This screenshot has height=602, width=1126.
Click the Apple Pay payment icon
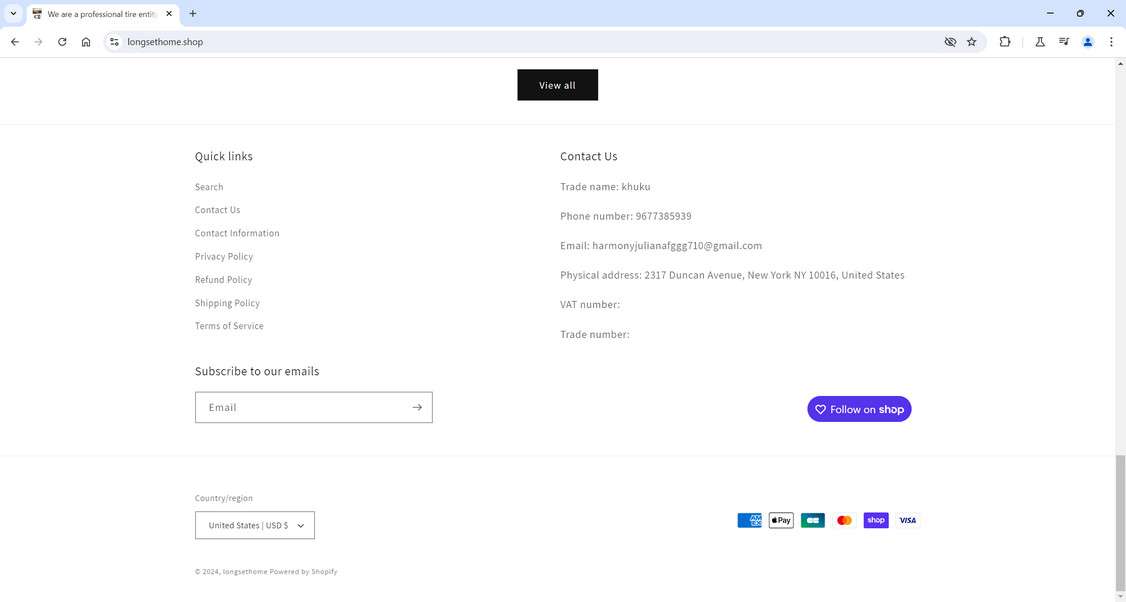pyautogui.click(x=781, y=520)
